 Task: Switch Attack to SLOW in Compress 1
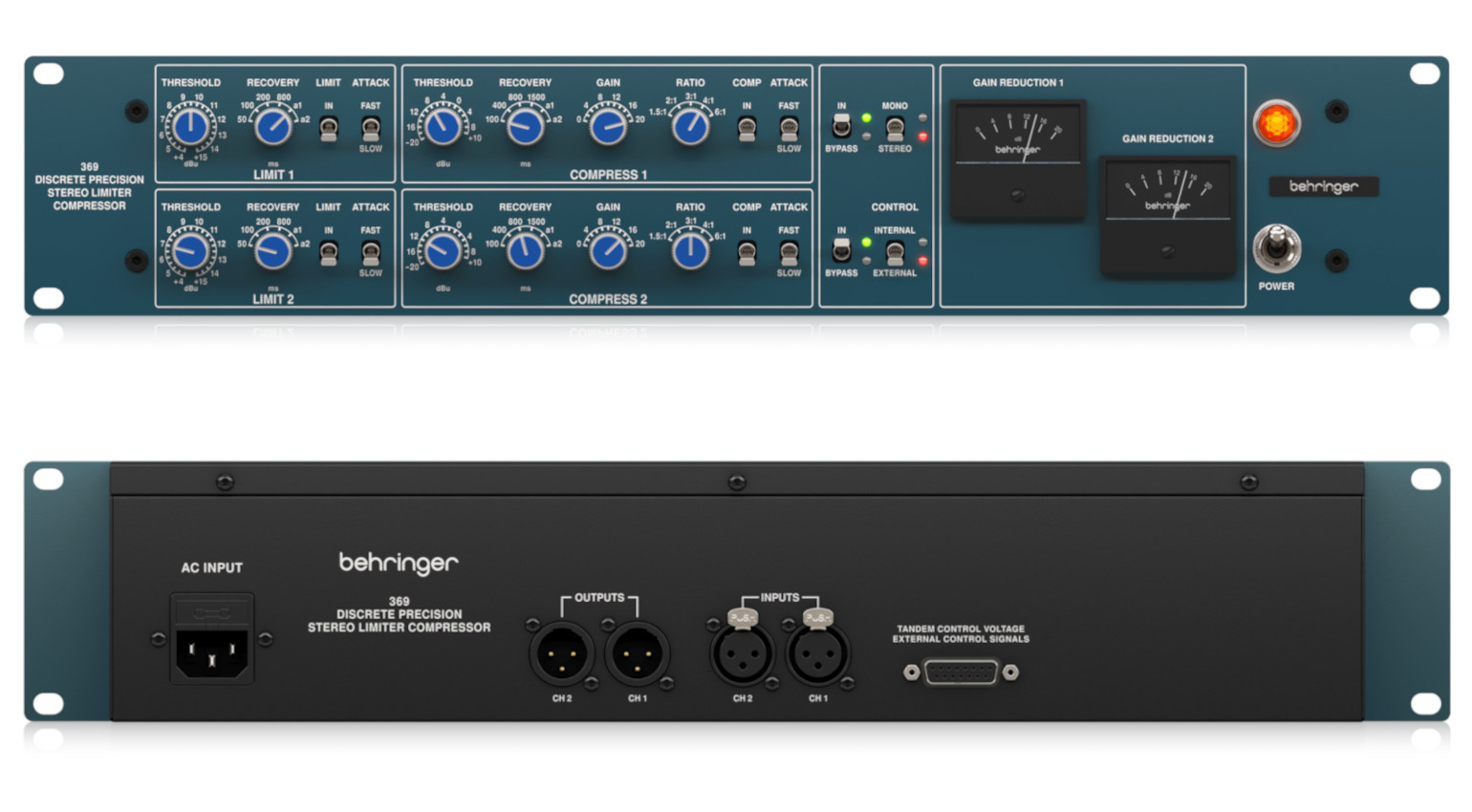pyautogui.click(x=788, y=127)
